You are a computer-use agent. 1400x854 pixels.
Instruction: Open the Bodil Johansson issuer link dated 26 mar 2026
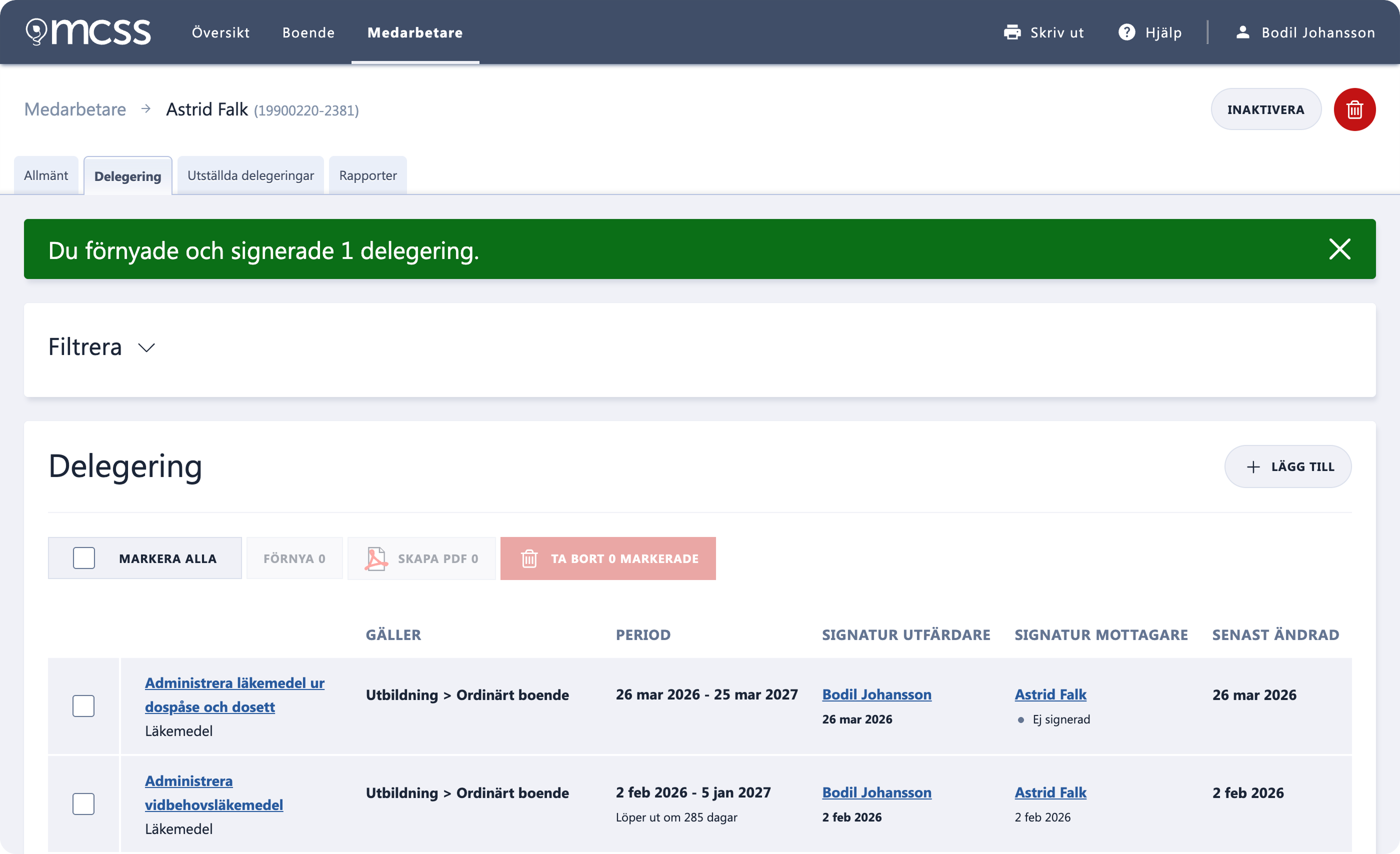876,694
